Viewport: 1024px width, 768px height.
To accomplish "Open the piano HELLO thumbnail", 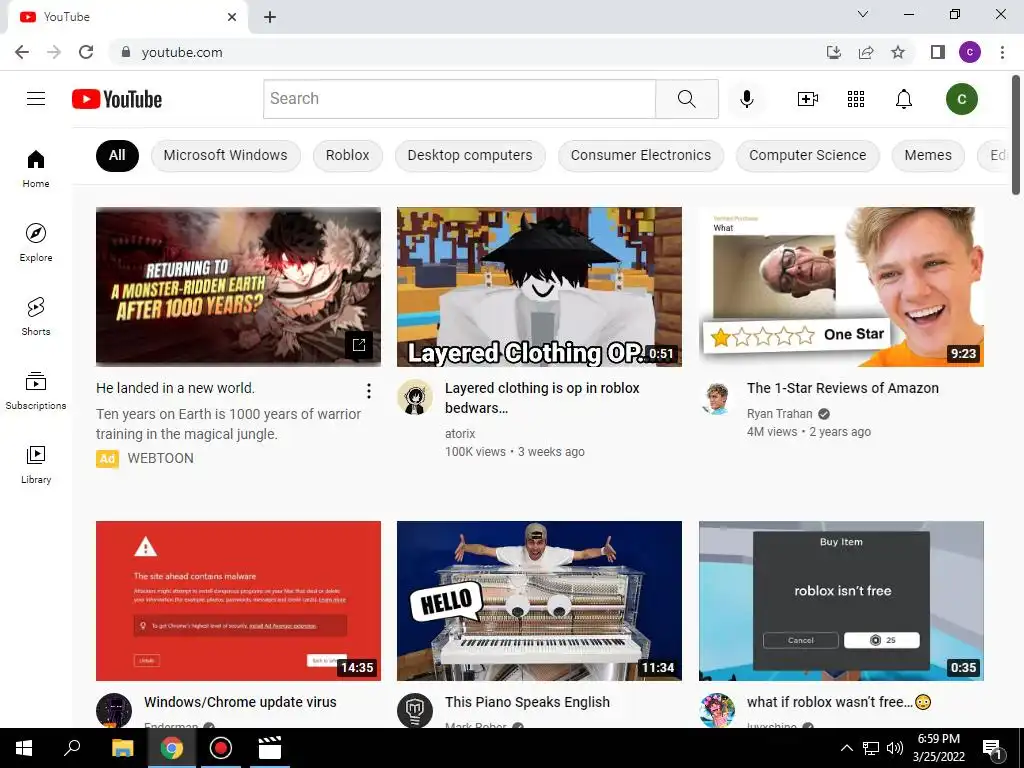I will [539, 601].
